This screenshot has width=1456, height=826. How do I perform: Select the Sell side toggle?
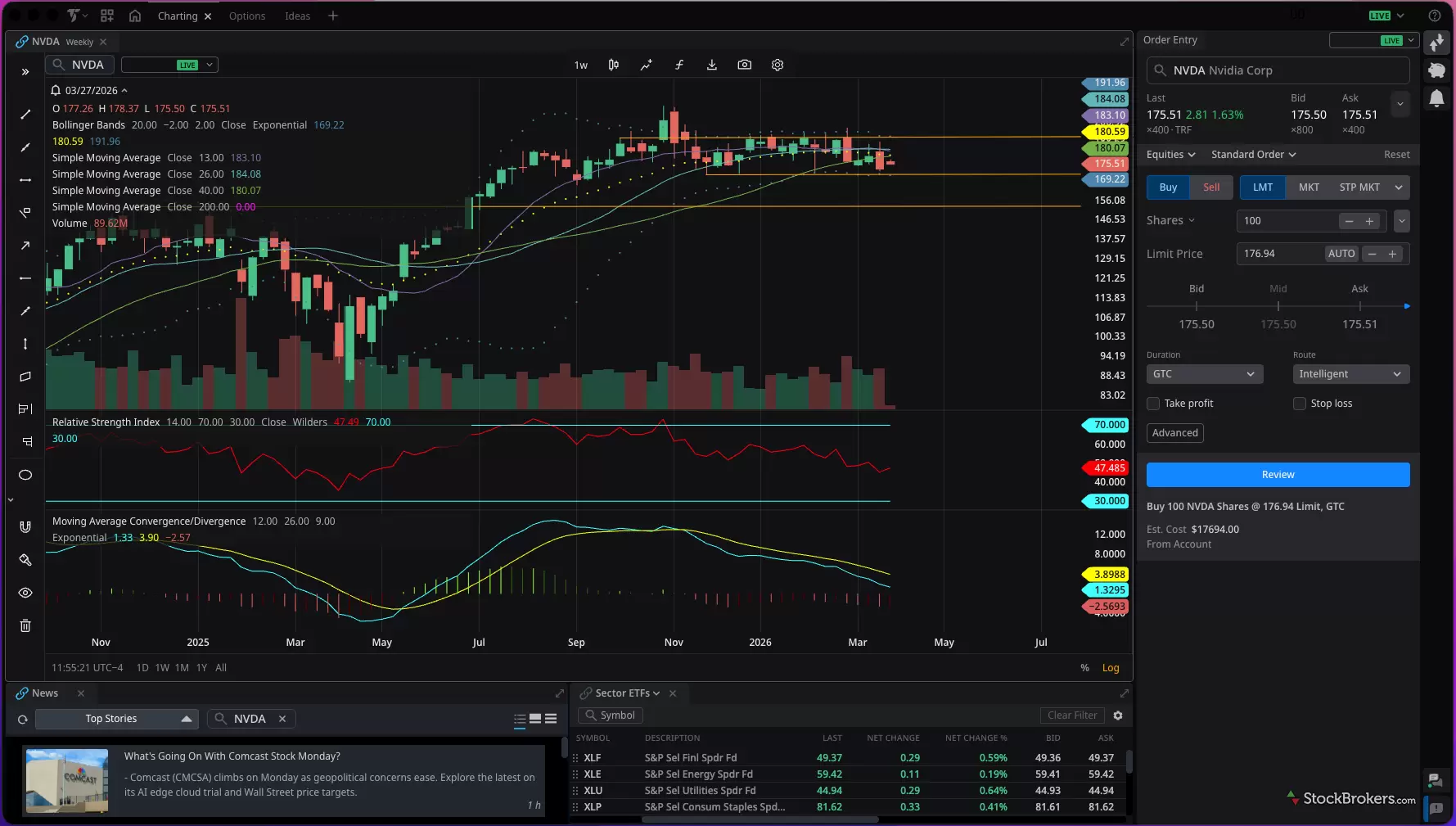[1211, 187]
